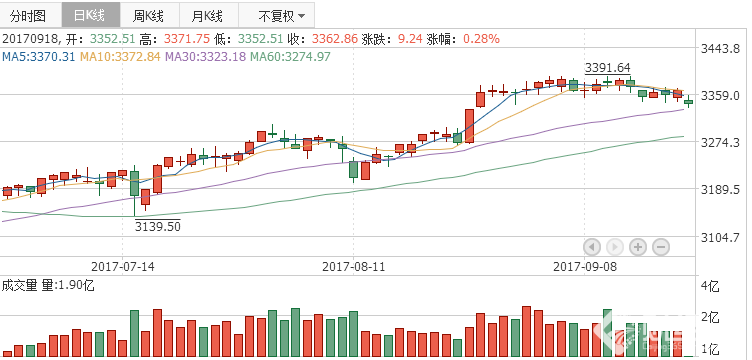This screenshot has height=360, width=752.
Task: Open the 月K线 monthly chart tab
Action: (208, 16)
